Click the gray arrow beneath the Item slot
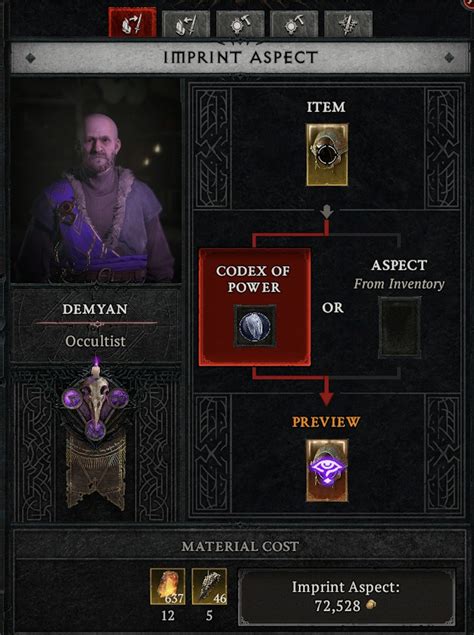 coord(327,212)
